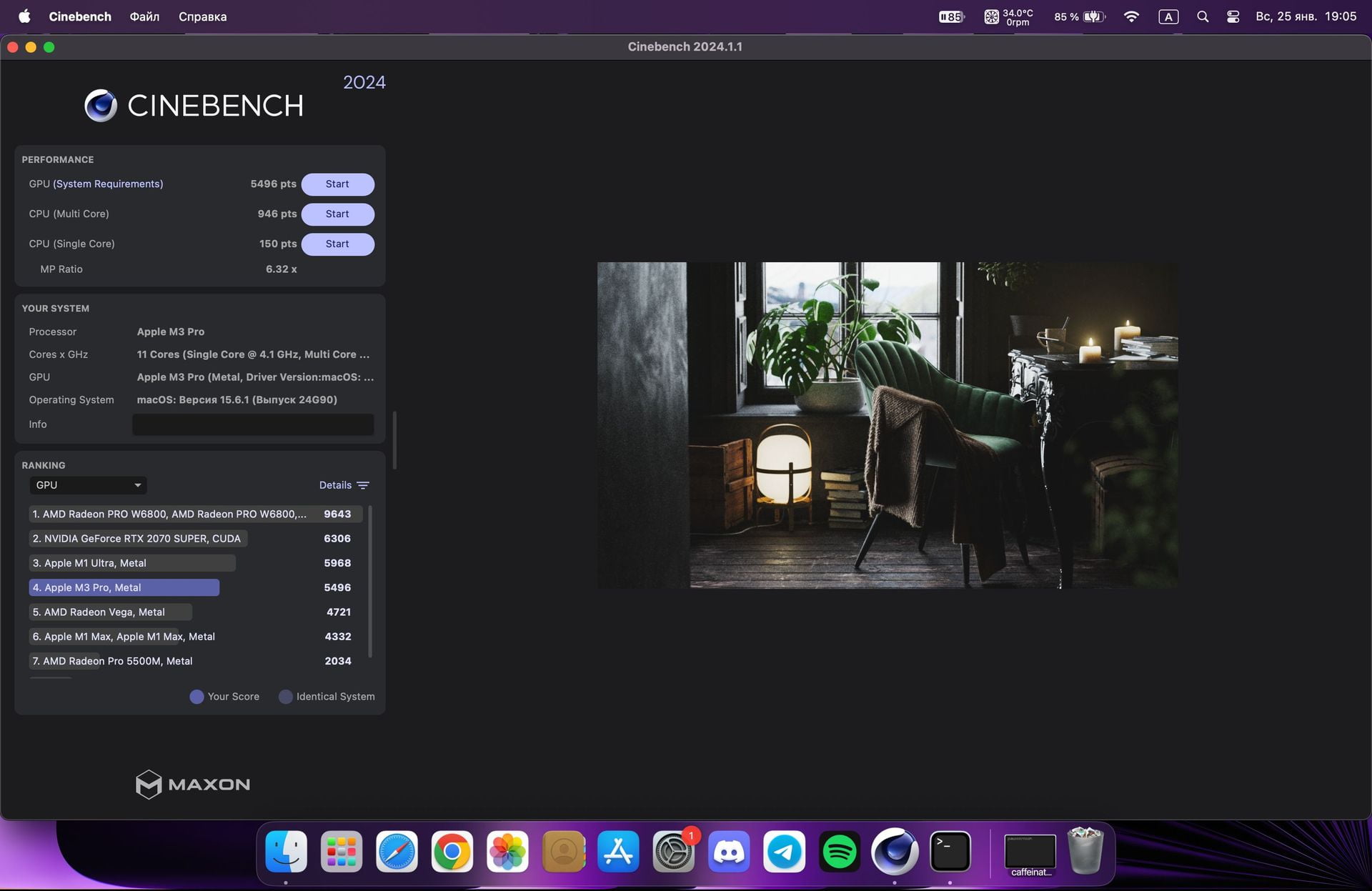
Task: Open Terminal from the Dock
Action: 950,852
